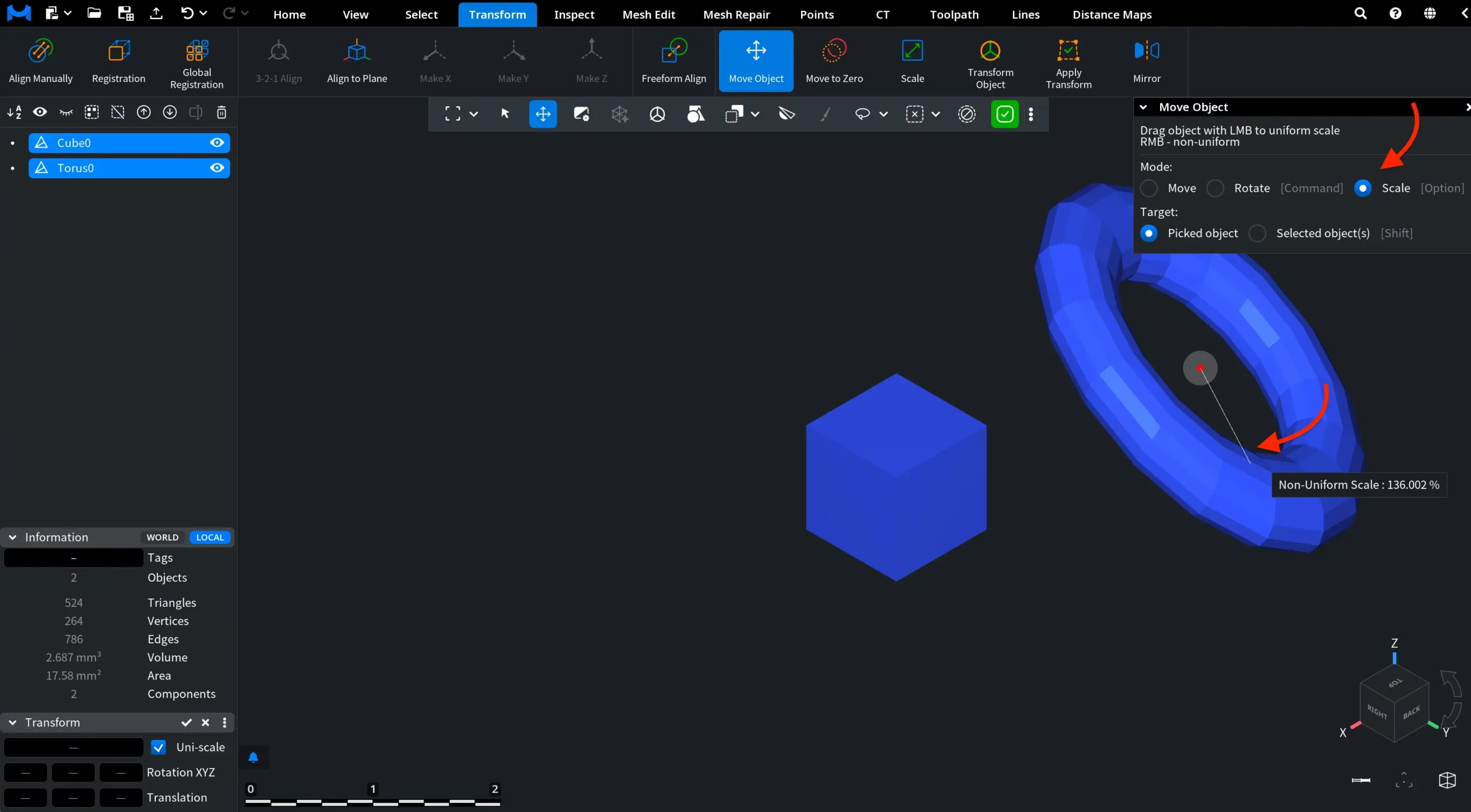Click the open file folder icon
Viewport: 1471px width, 812px height.
[94, 13]
